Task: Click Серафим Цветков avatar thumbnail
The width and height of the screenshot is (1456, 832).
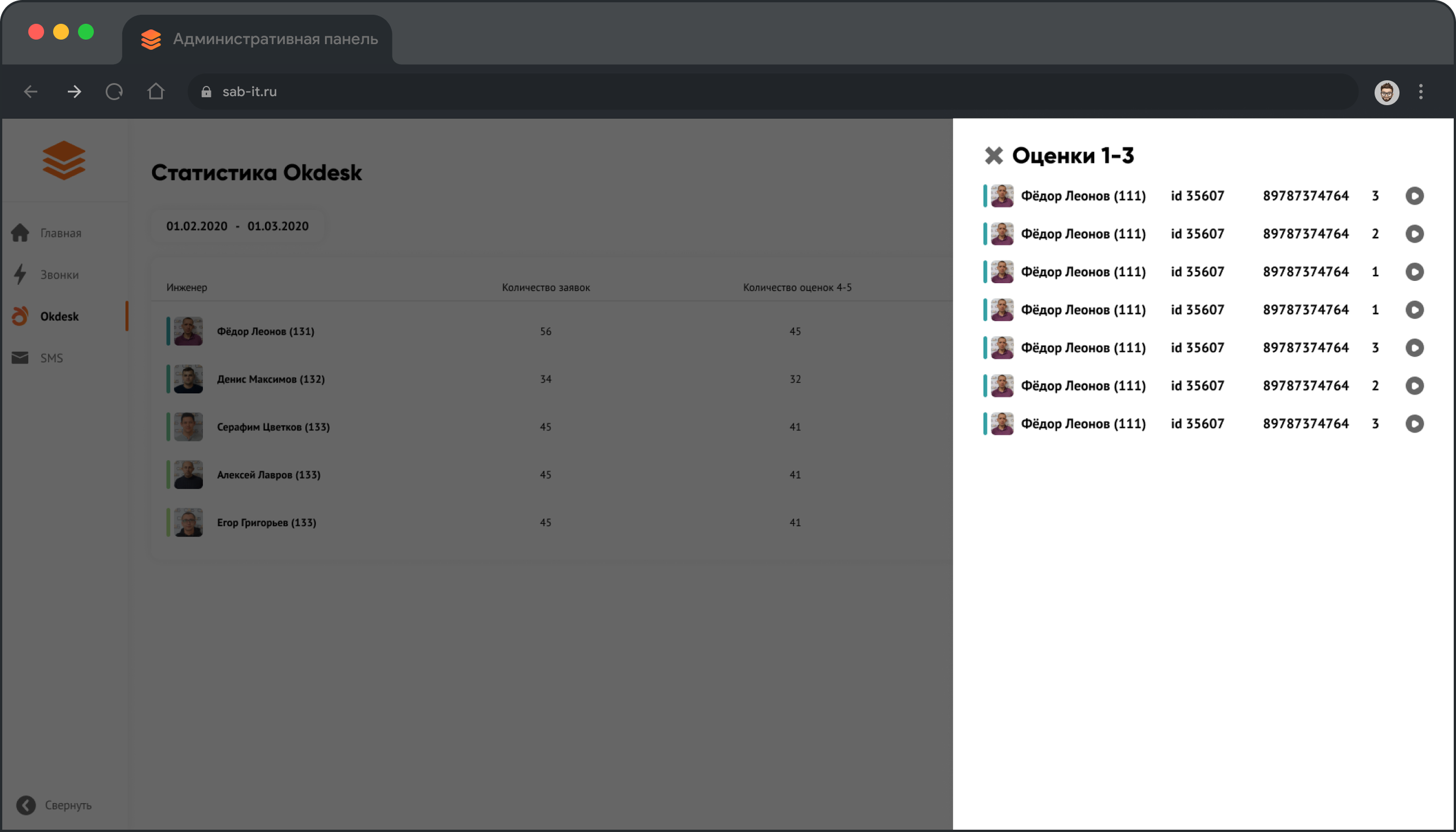Action: coord(188,427)
